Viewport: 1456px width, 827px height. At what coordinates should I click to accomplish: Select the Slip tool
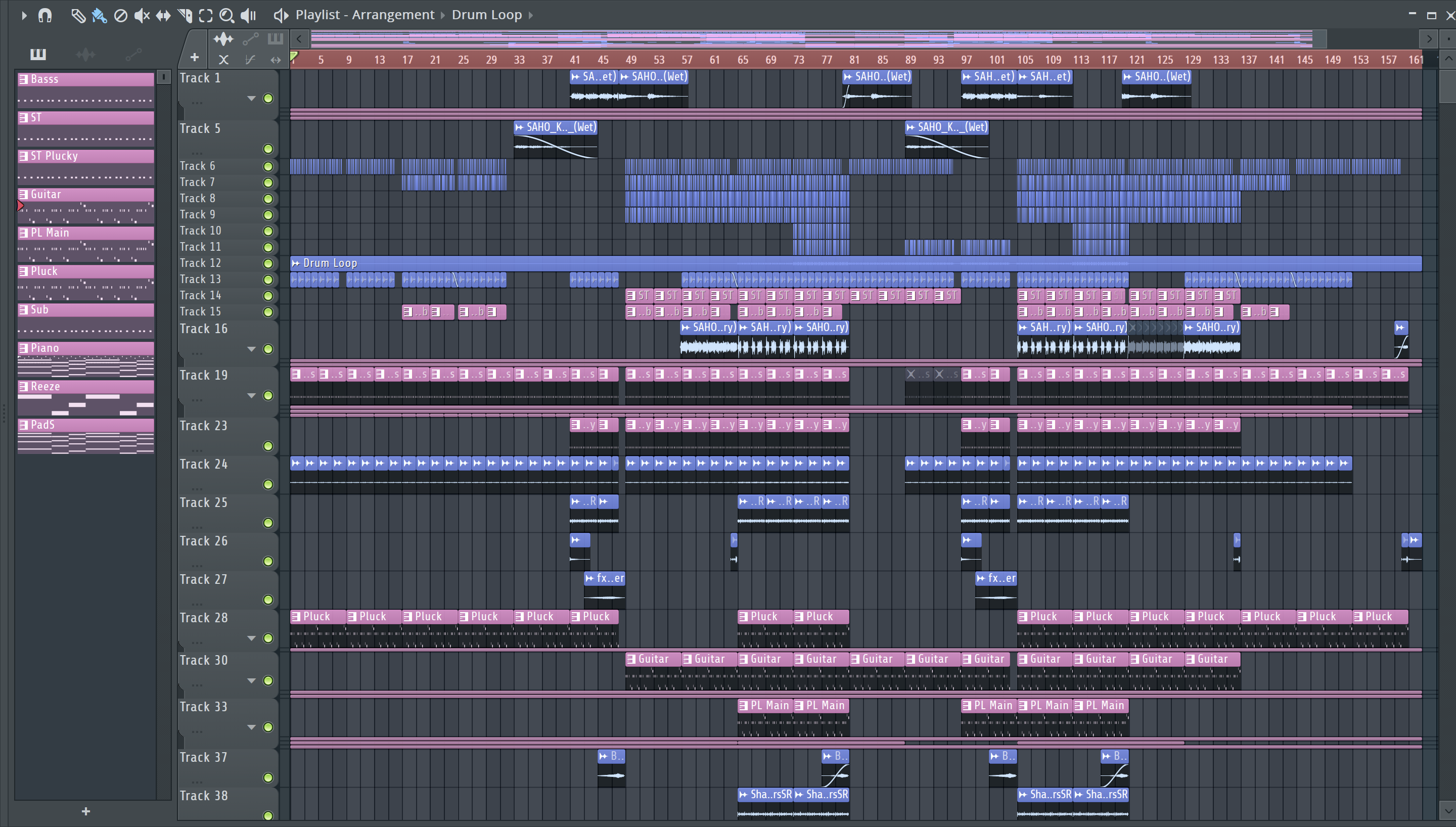[x=163, y=15]
